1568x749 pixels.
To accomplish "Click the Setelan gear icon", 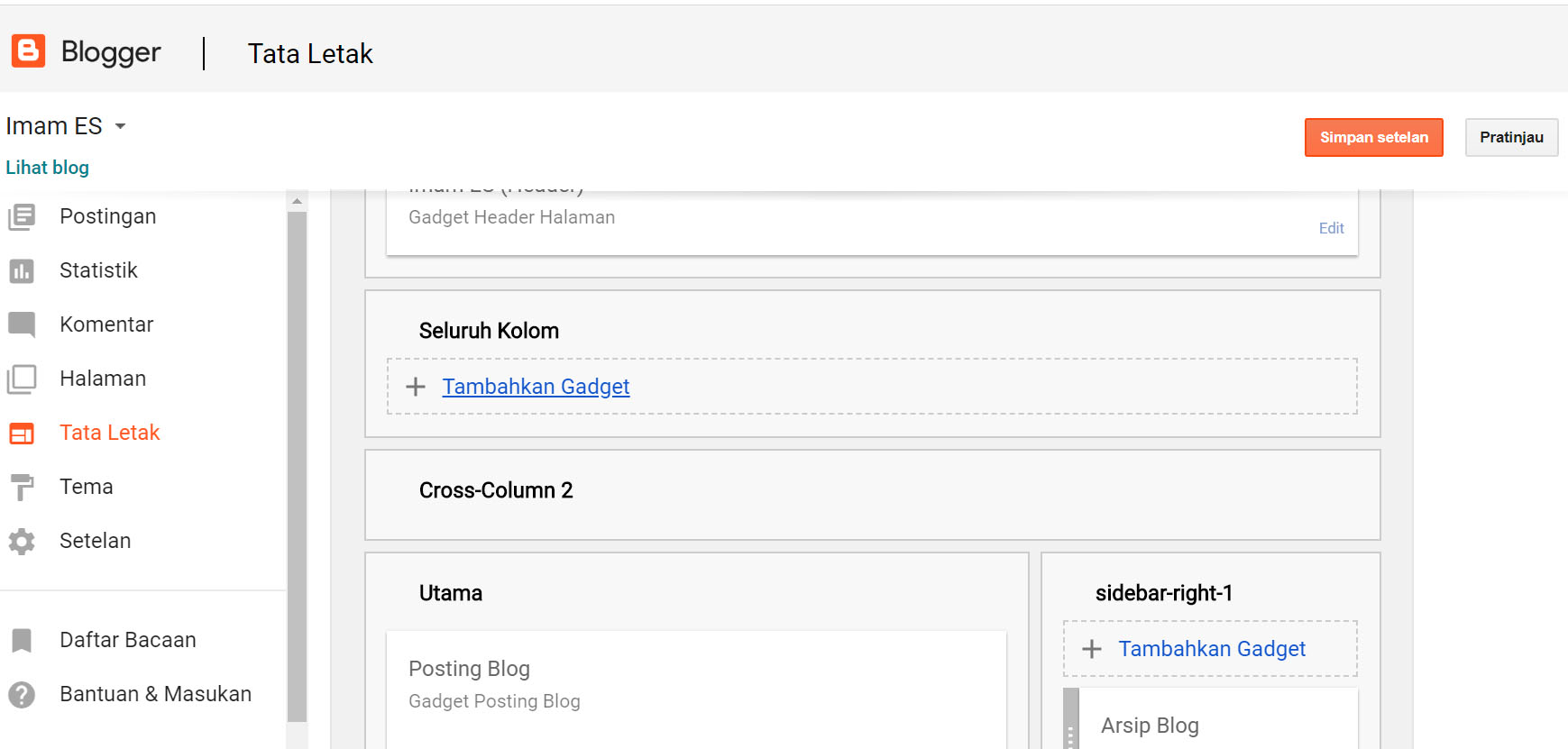I will (x=22, y=541).
